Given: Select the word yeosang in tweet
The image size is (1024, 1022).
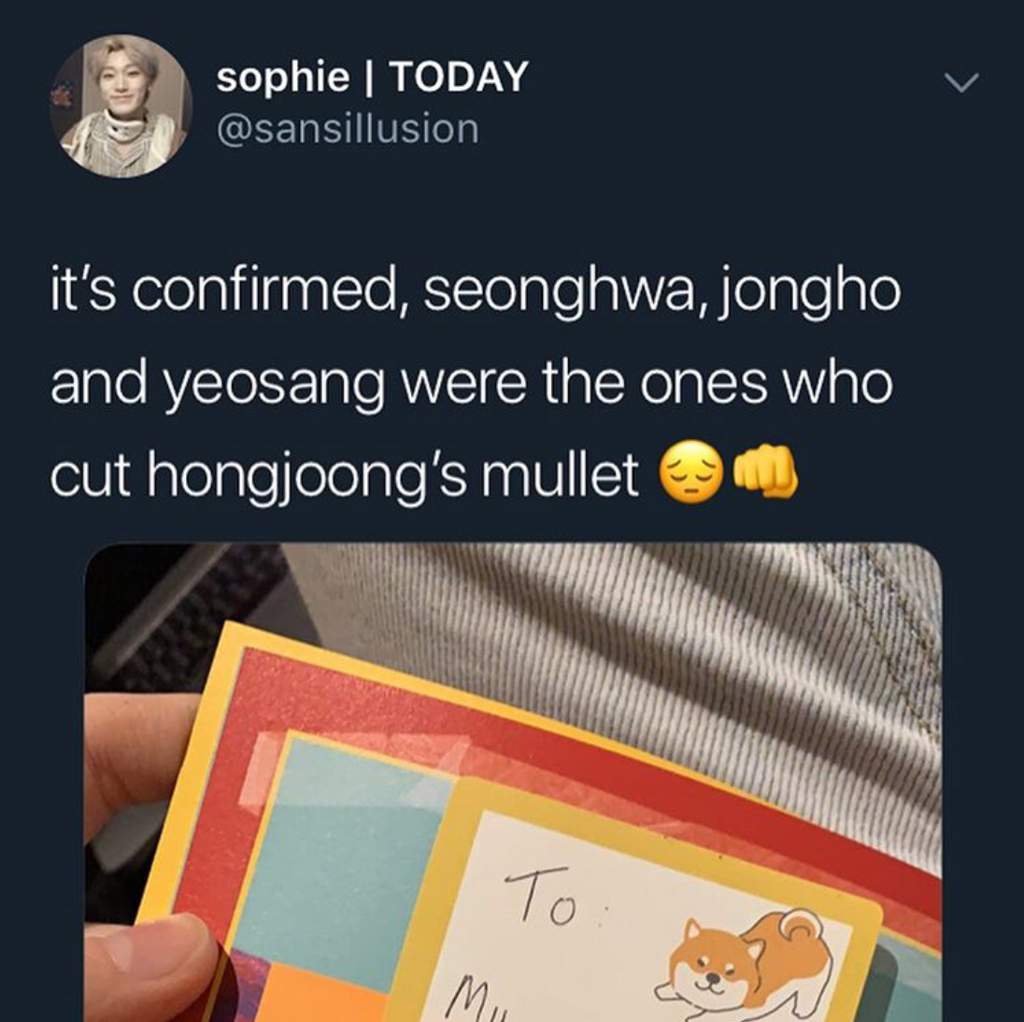Looking at the screenshot, I should (273, 386).
